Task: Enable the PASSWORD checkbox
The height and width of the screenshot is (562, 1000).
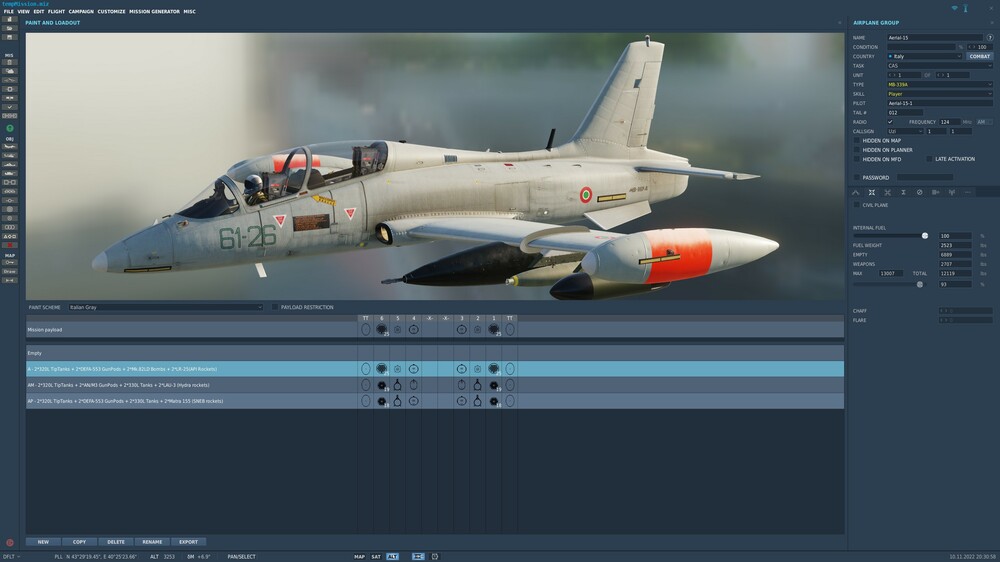Action: pyautogui.click(x=857, y=178)
